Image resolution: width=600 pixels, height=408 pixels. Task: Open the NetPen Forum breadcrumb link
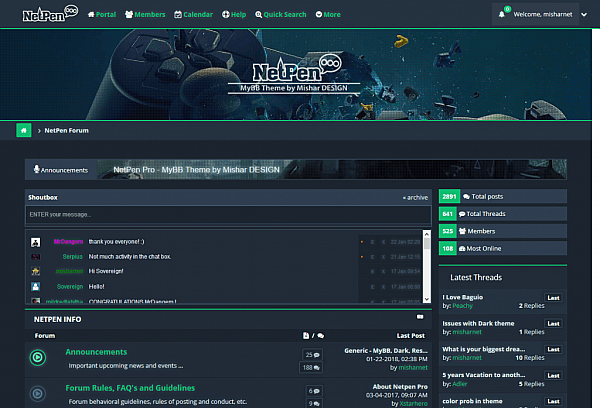[x=66, y=131]
